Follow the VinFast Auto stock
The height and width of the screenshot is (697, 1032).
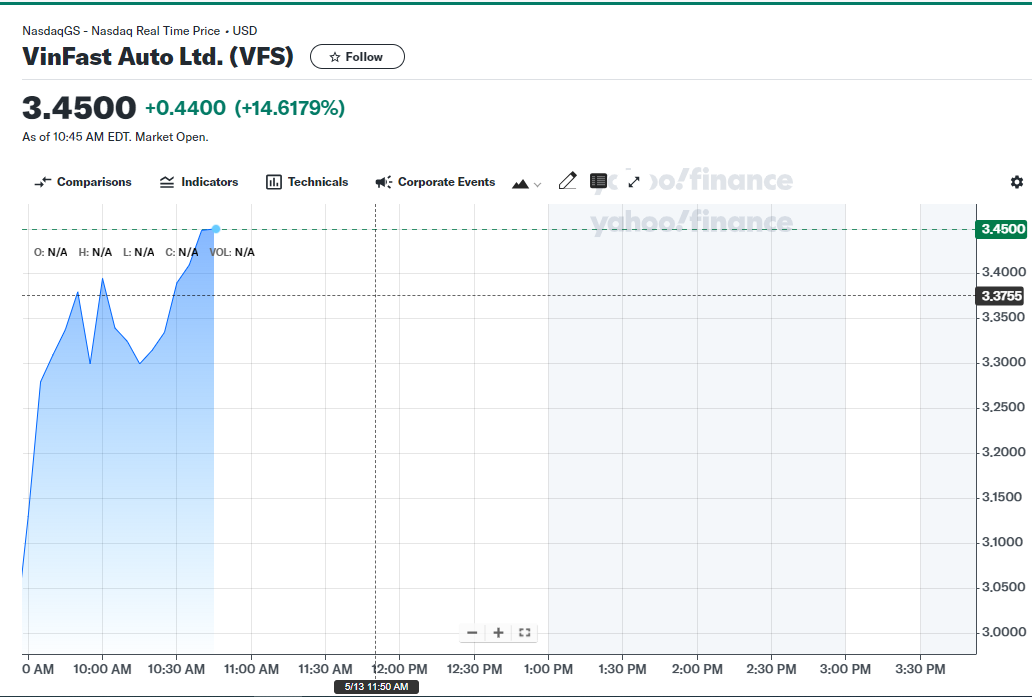pos(357,57)
